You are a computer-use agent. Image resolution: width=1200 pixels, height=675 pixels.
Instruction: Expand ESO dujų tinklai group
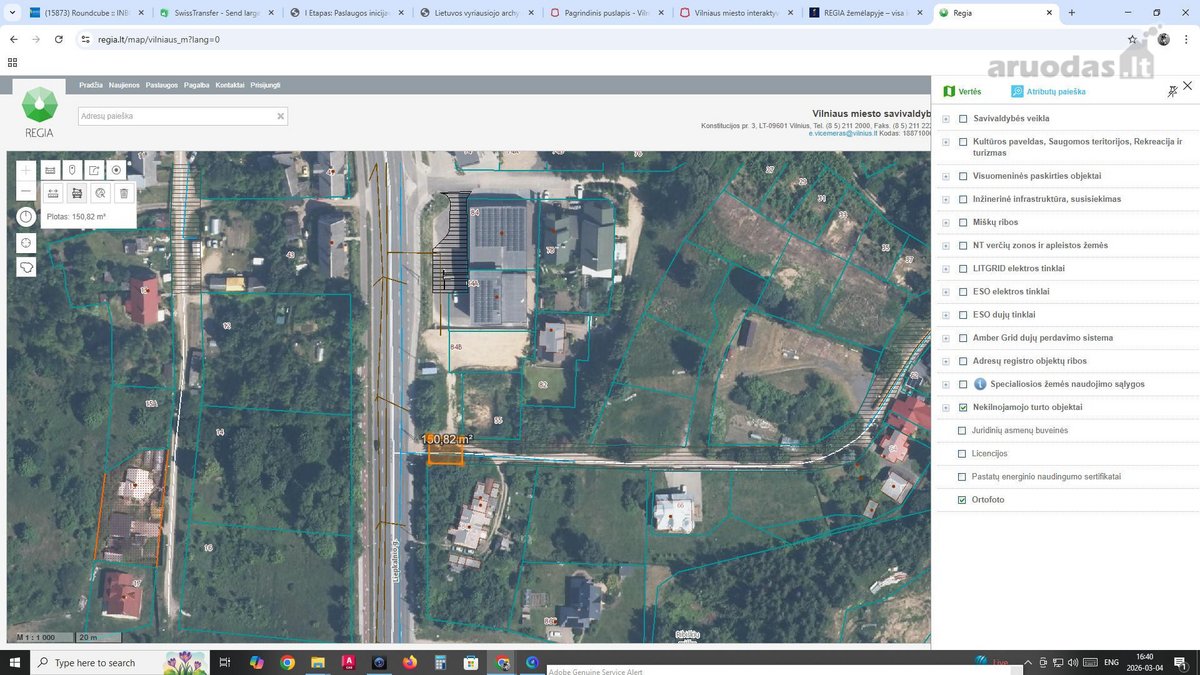(x=946, y=315)
